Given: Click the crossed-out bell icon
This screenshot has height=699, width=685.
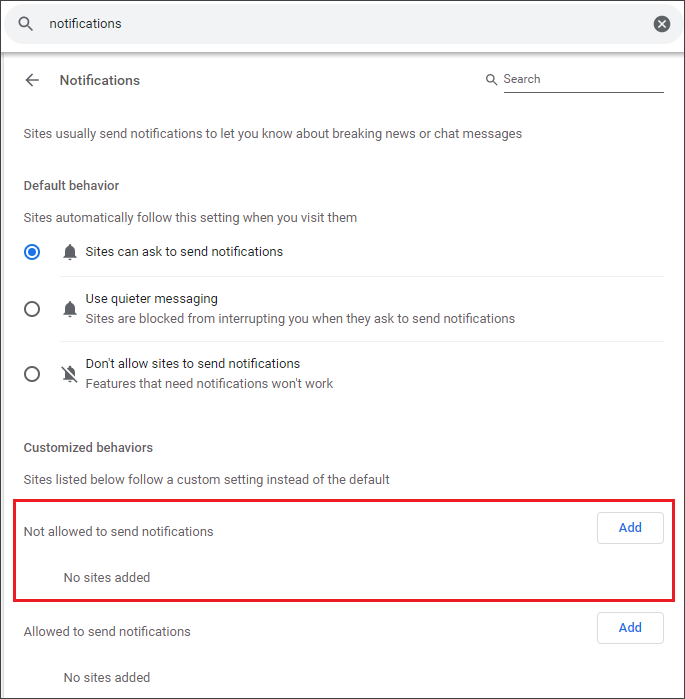Looking at the screenshot, I should [x=70, y=374].
